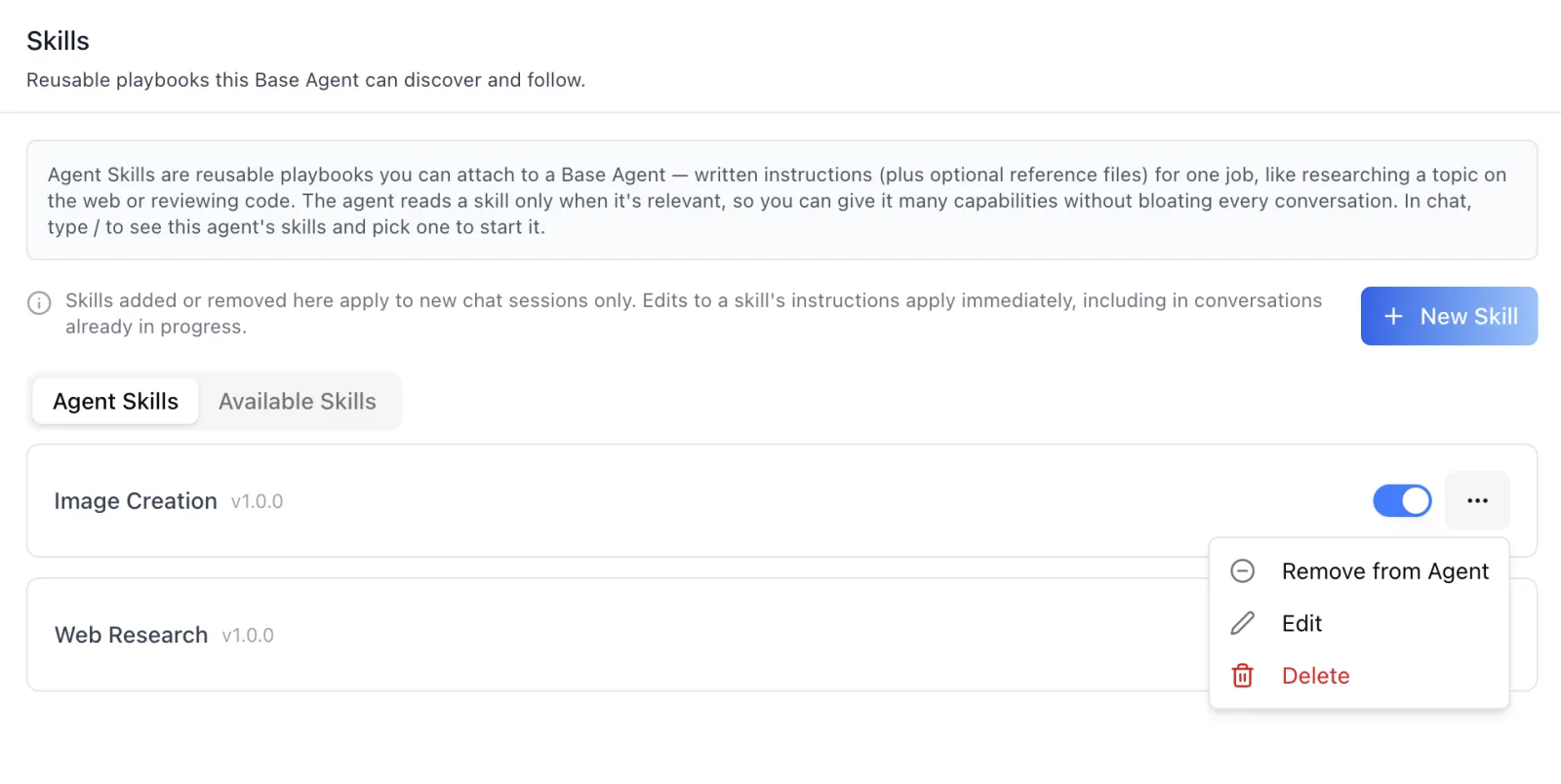Image resolution: width=1561 pixels, height=784 pixels.
Task: Click the Image Creation v1.0.0 version label
Action: [x=257, y=502]
